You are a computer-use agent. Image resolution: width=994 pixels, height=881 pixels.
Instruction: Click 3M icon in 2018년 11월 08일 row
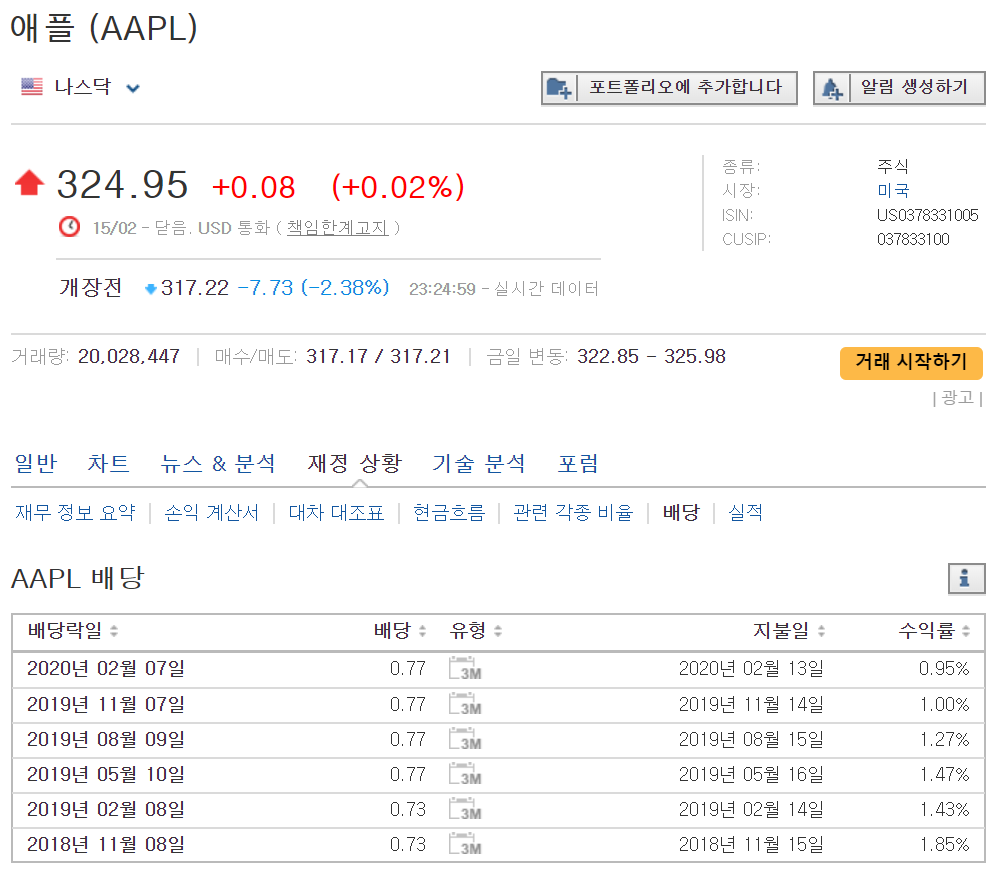click(x=465, y=844)
